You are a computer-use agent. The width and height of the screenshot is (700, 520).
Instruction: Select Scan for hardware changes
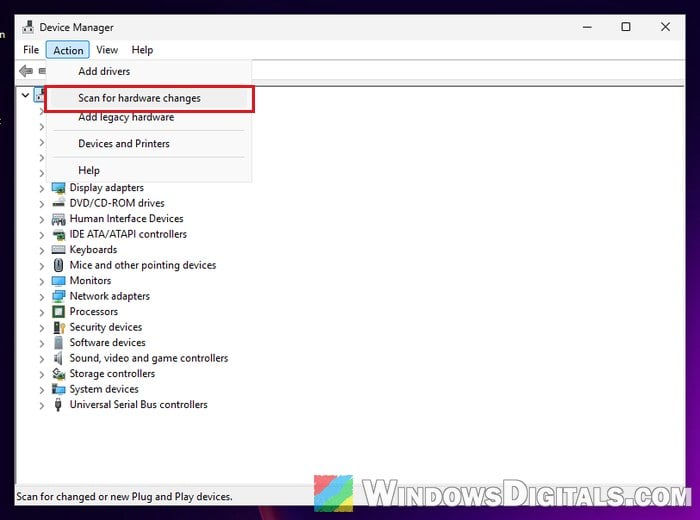[x=148, y=98]
